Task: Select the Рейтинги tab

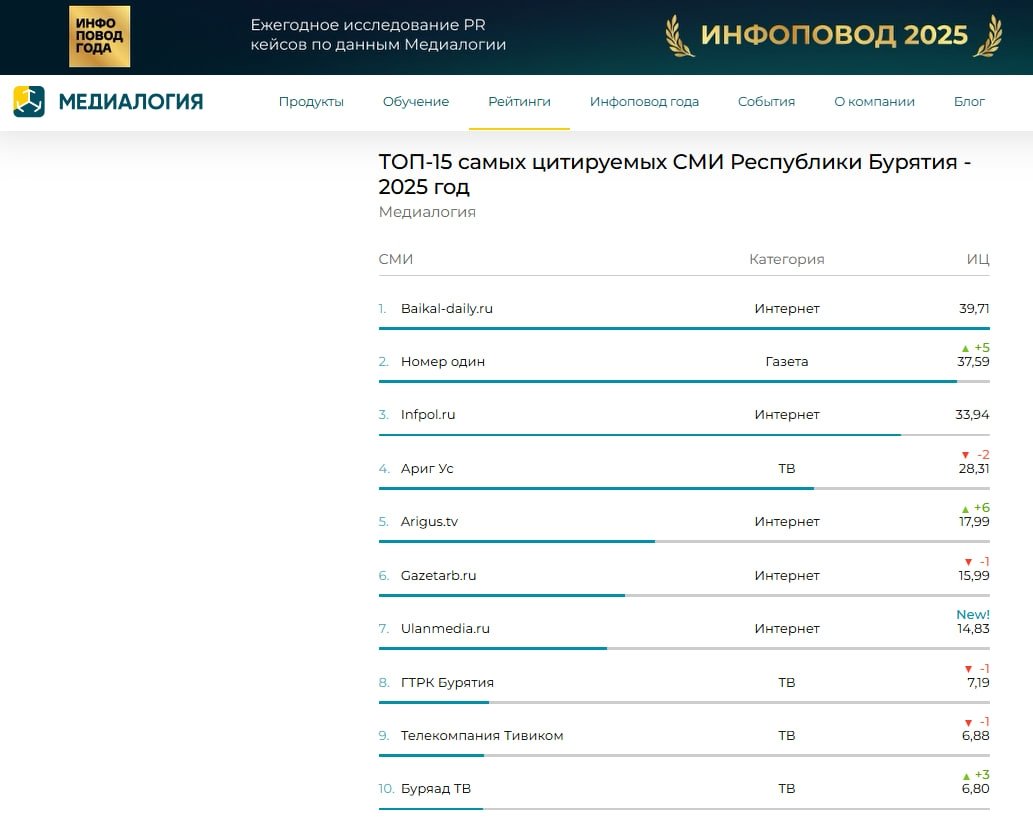Action: coord(519,101)
